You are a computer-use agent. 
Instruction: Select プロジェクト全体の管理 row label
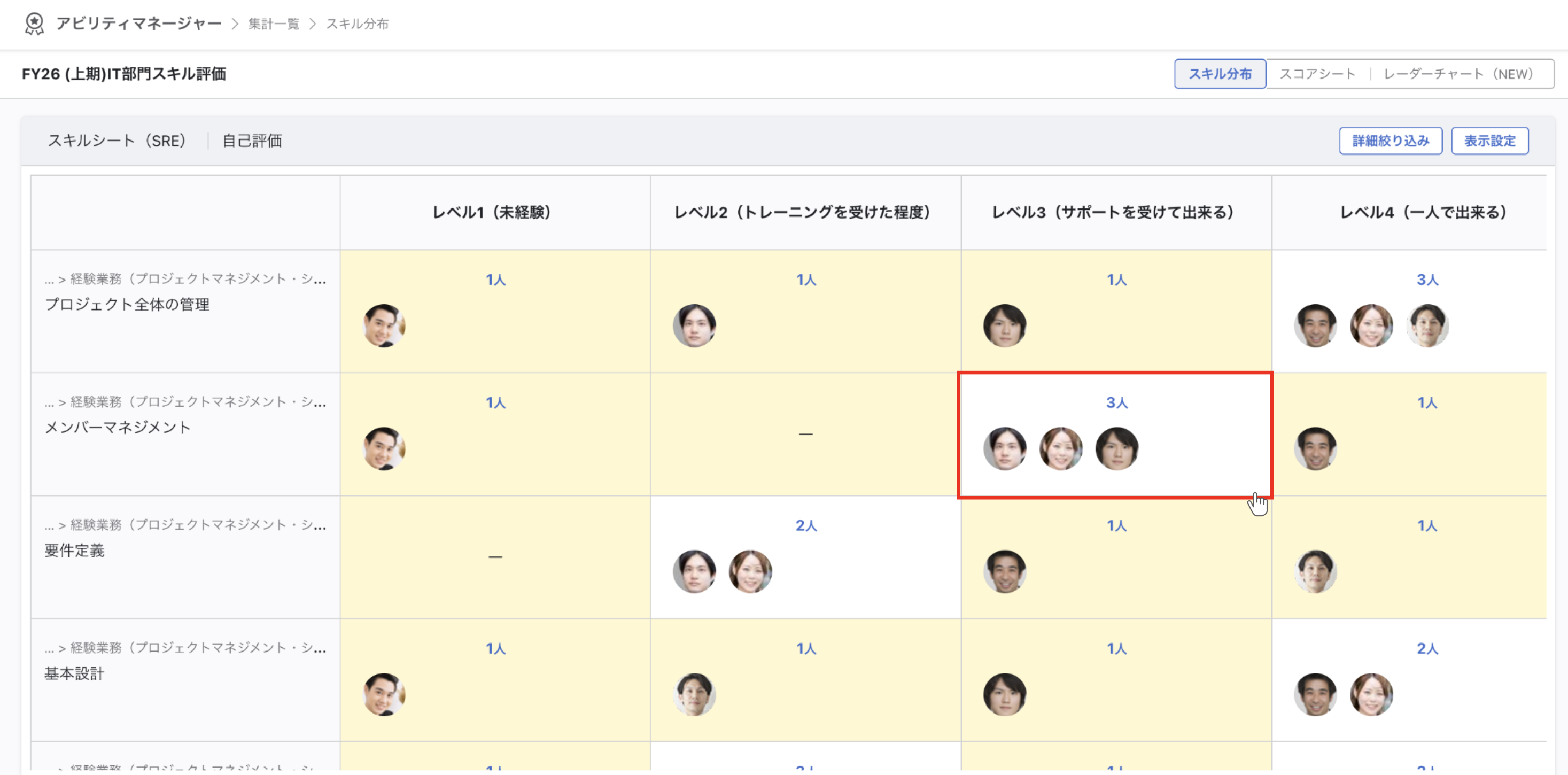coord(127,305)
